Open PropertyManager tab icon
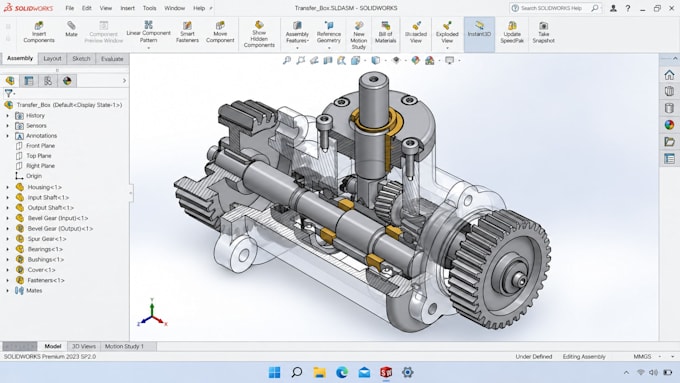 pos(29,81)
